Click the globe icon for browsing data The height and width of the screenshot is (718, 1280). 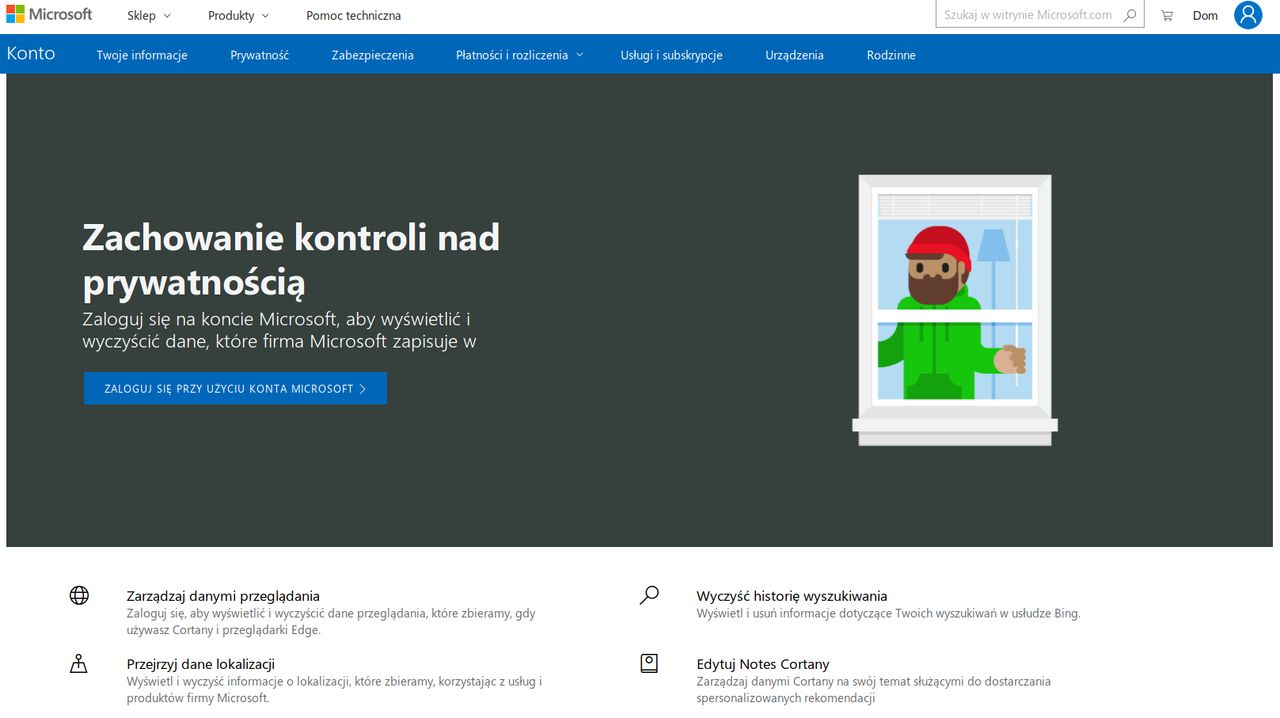pos(79,596)
